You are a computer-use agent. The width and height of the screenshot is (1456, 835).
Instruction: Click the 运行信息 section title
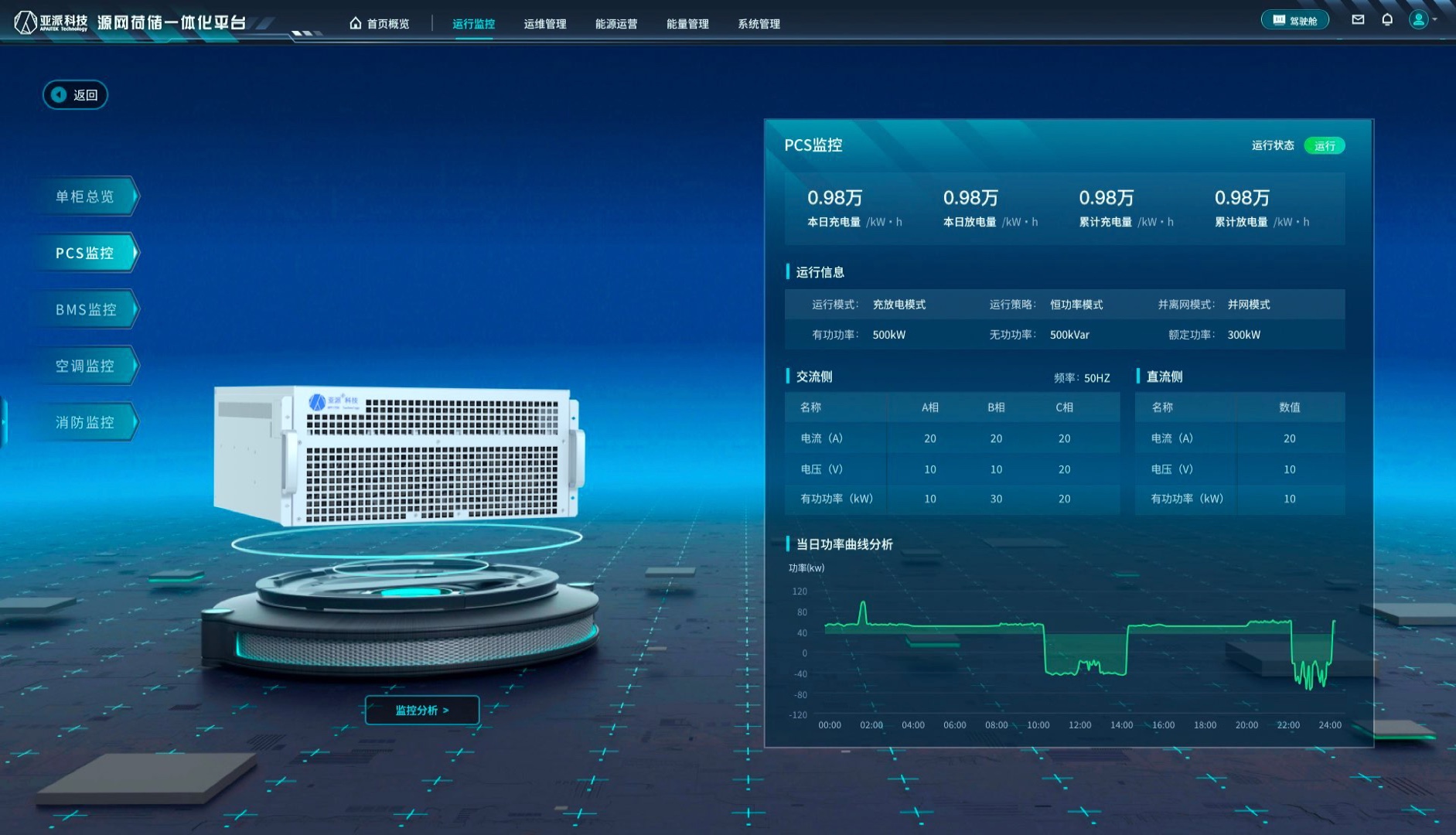click(820, 272)
